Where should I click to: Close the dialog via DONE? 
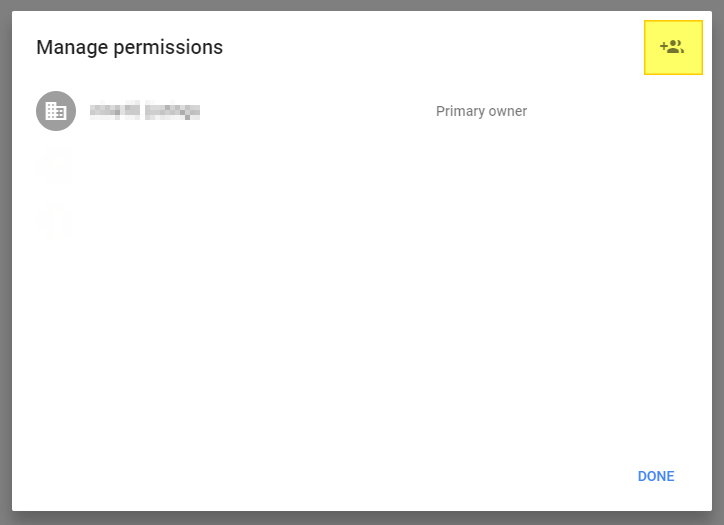point(656,476)
